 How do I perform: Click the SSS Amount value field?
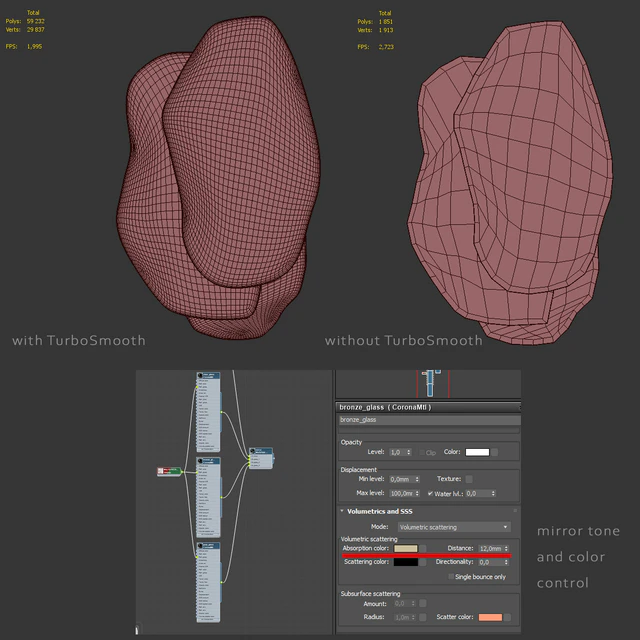point(402,603)
